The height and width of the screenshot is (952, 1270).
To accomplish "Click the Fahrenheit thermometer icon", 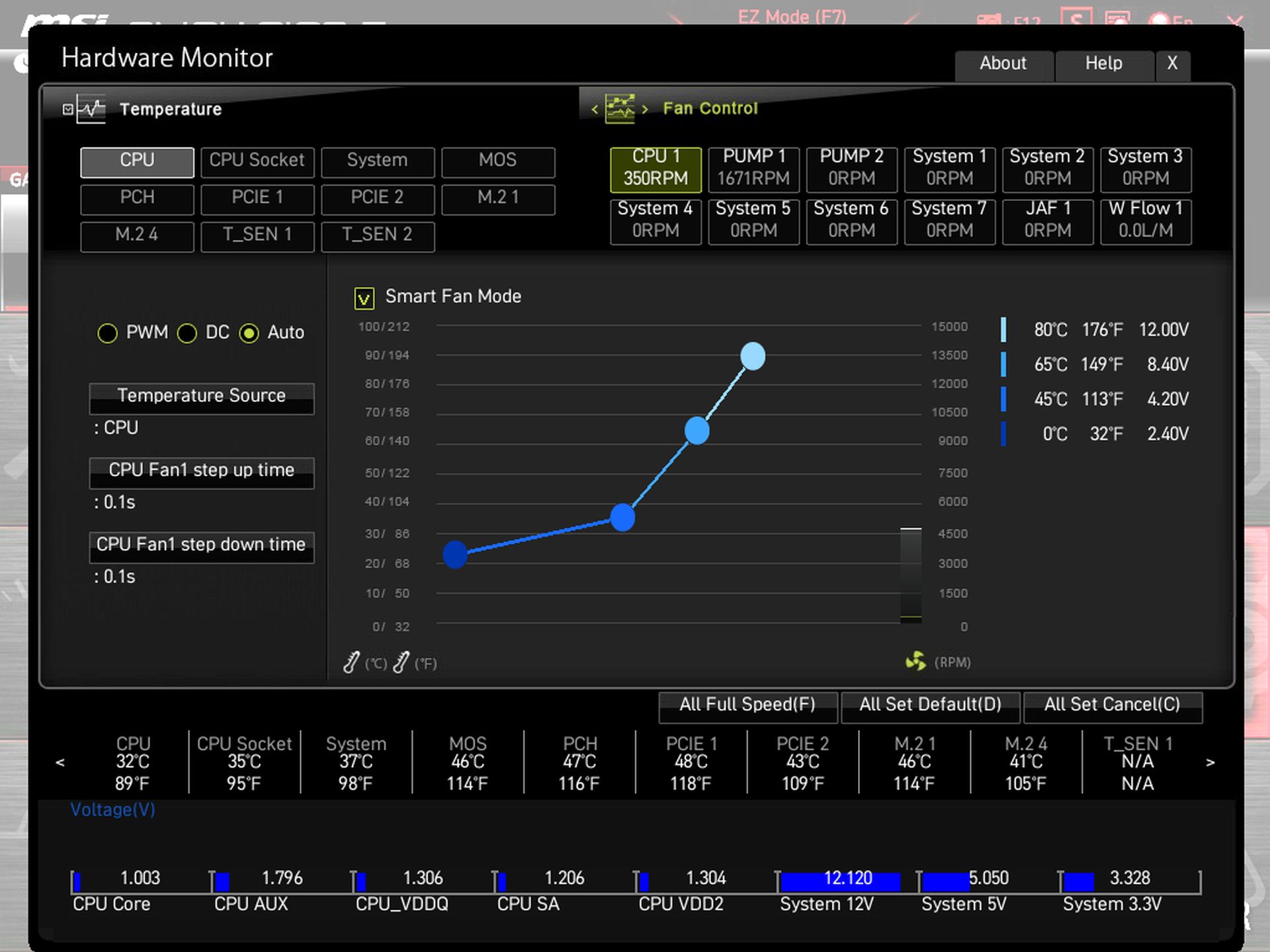I will (401, 662).
